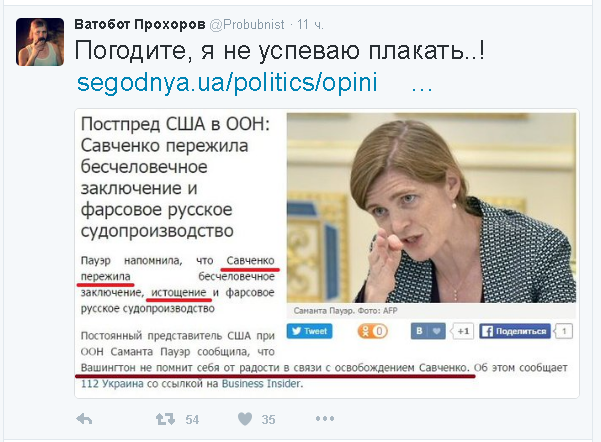Click the blue Tweet share button
Image resolution: width=601 pixels, height=442 pixels.
pos(310,331)
